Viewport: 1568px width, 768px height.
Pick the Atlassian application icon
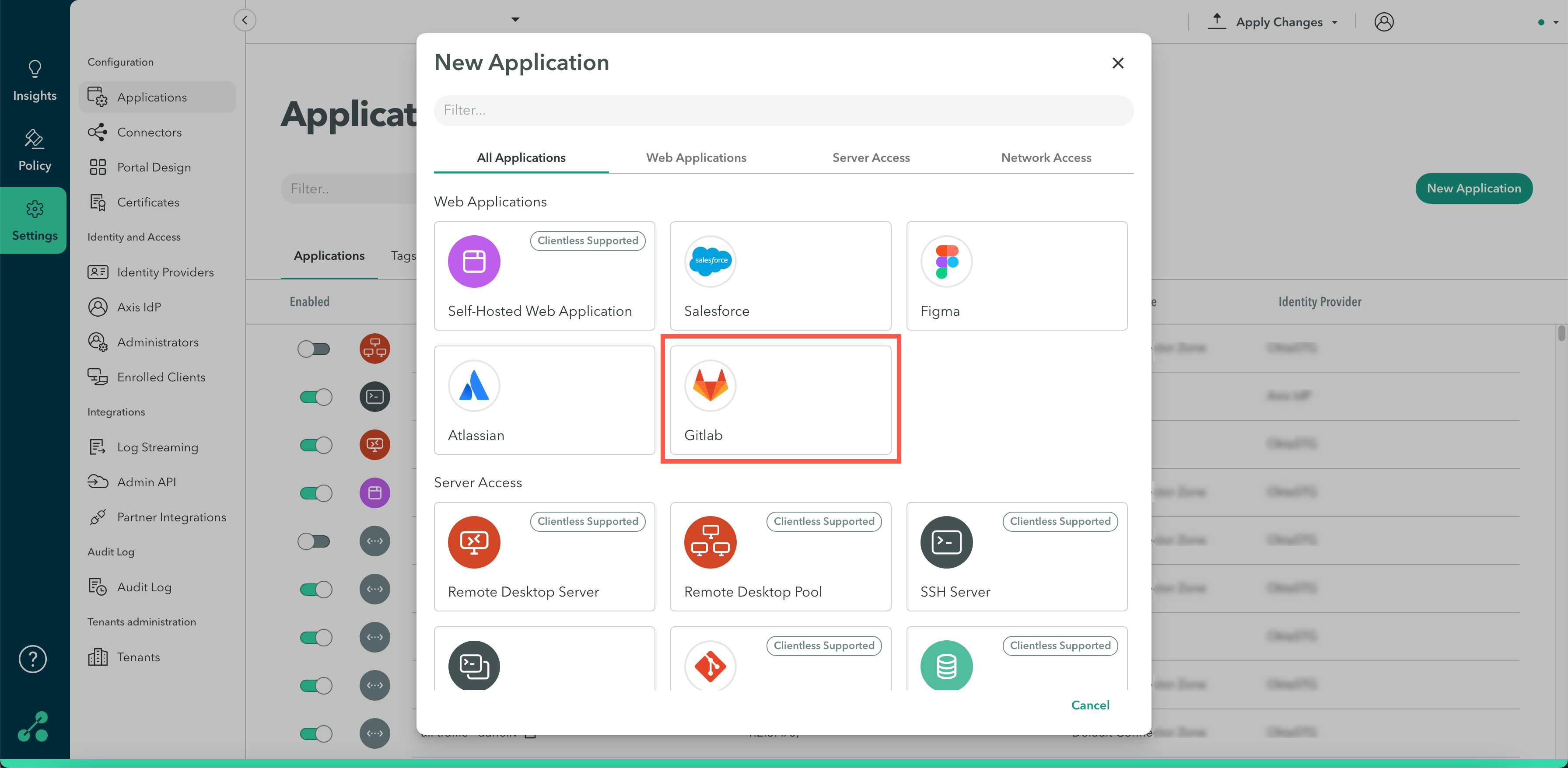(473, 386)
